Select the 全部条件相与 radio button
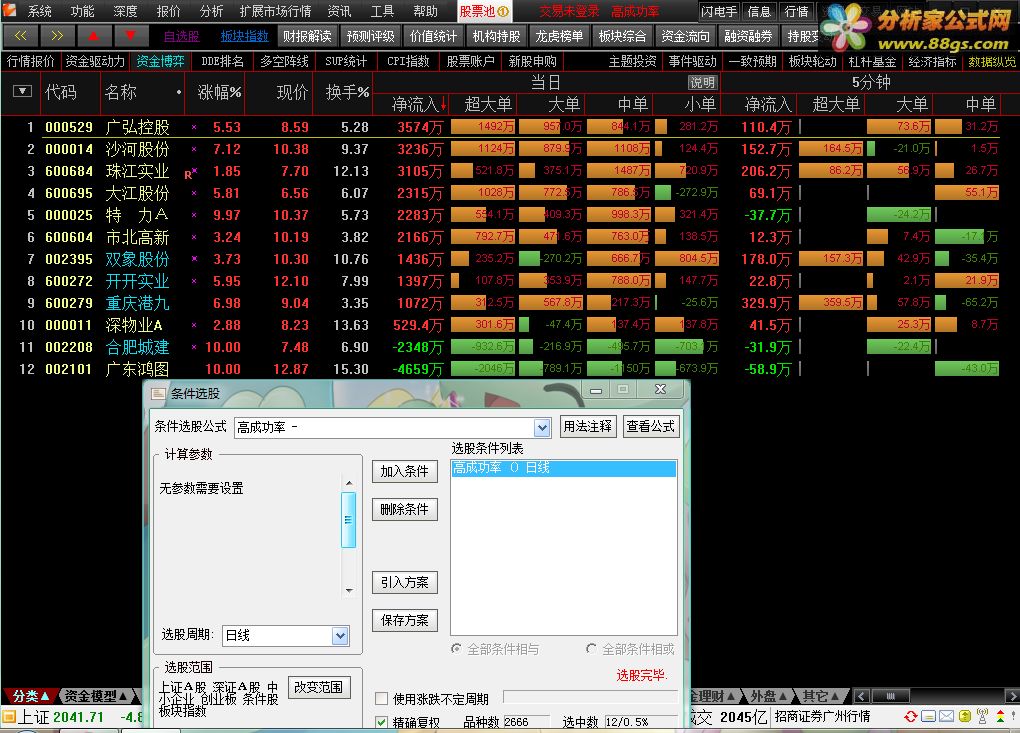 point(457,648)
